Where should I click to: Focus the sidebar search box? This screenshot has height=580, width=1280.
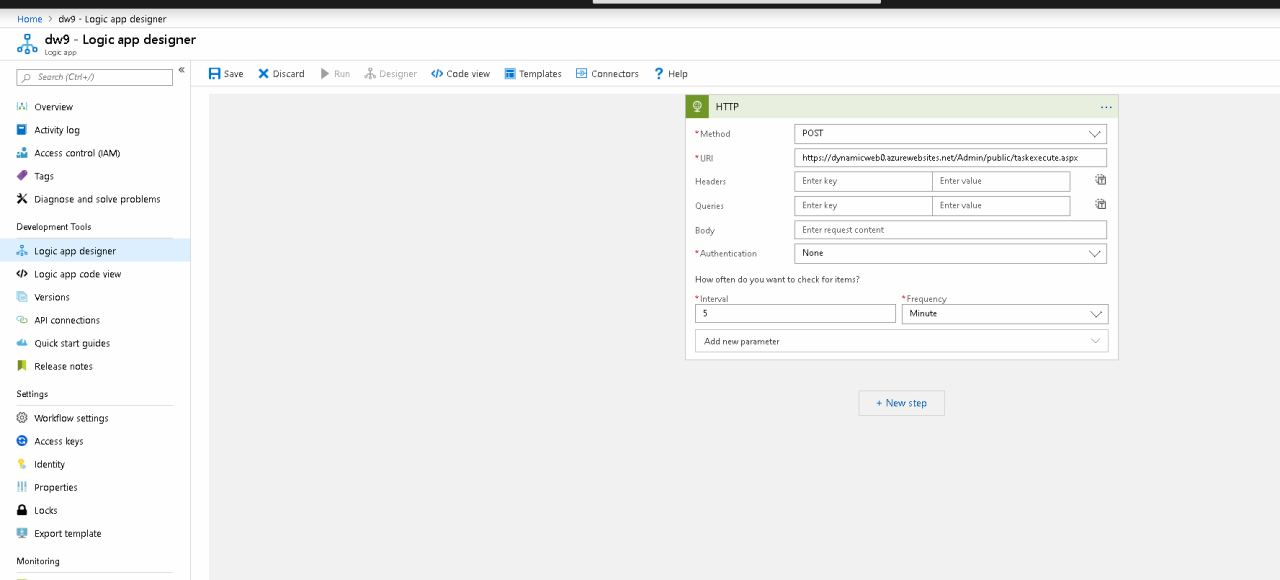pyautogui.click(x=100, y=77)
